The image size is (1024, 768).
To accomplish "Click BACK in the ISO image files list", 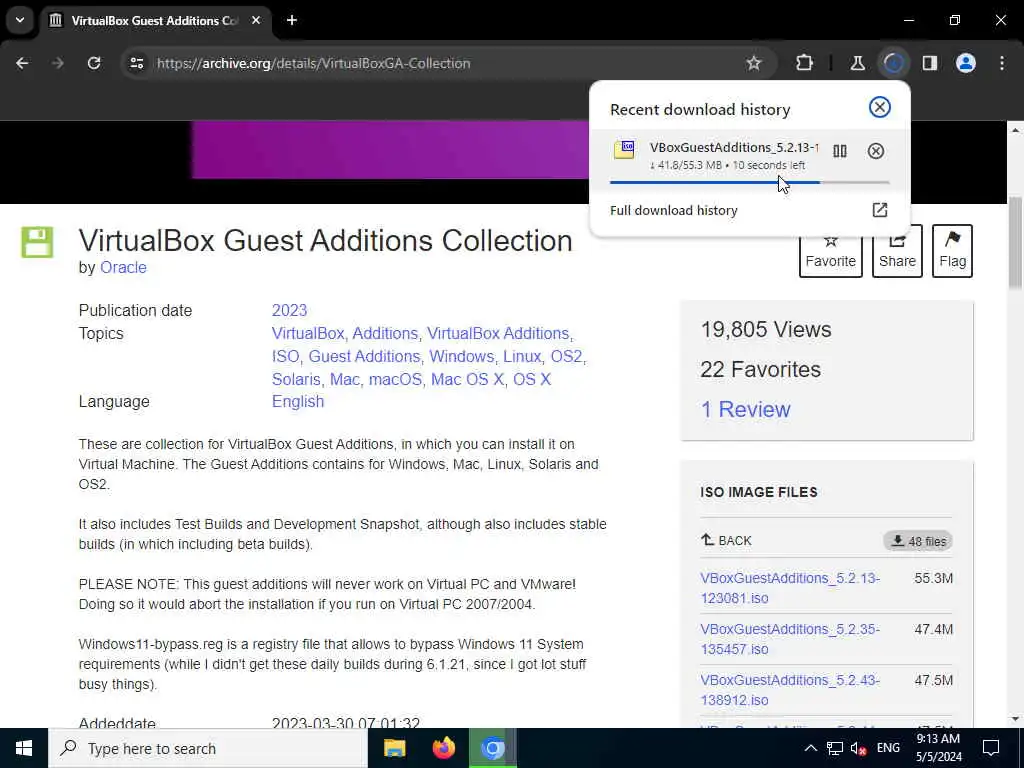I will (726, 541).
